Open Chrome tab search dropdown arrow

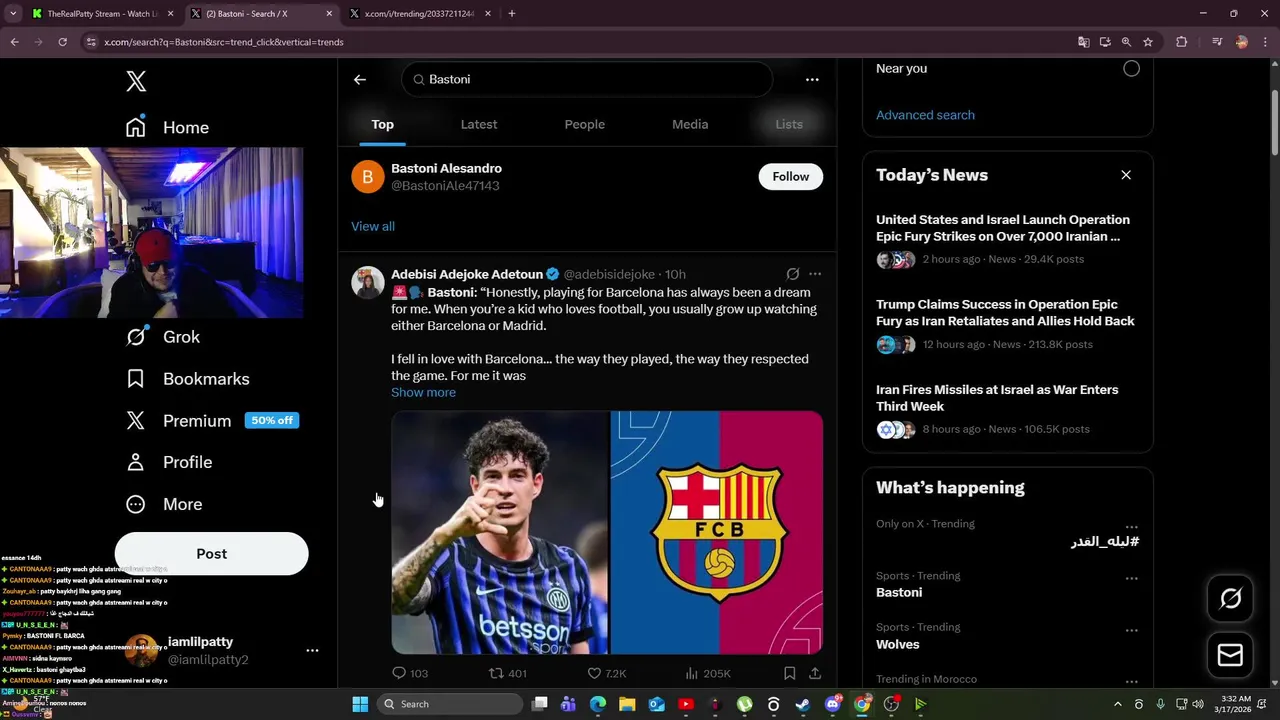[13, 14]
